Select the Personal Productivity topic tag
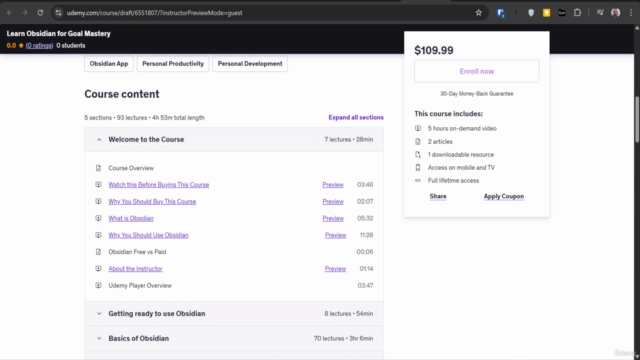640x360 pixels. point(173,64)
